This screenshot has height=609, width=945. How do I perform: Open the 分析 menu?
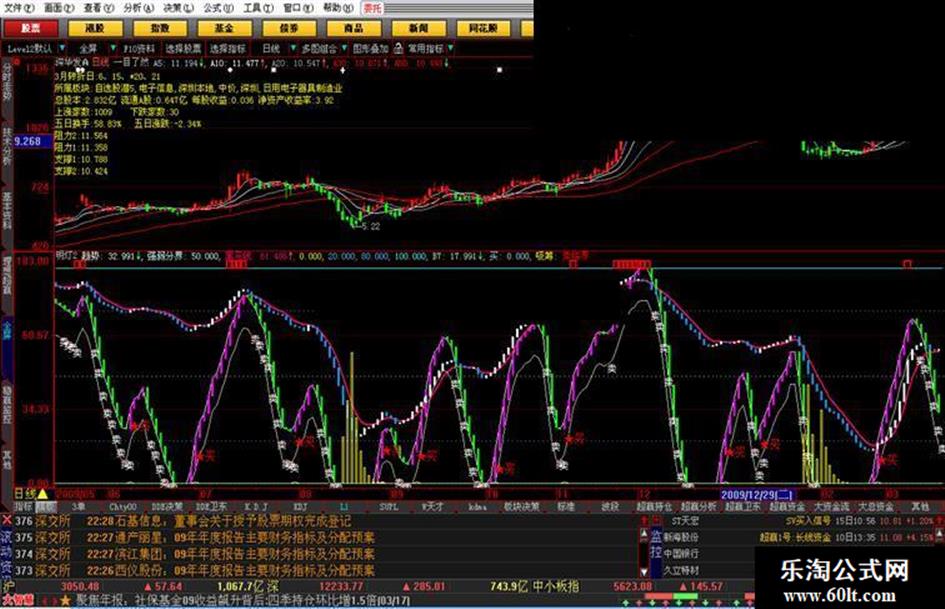pyautogui.click(x=139, y=8)
